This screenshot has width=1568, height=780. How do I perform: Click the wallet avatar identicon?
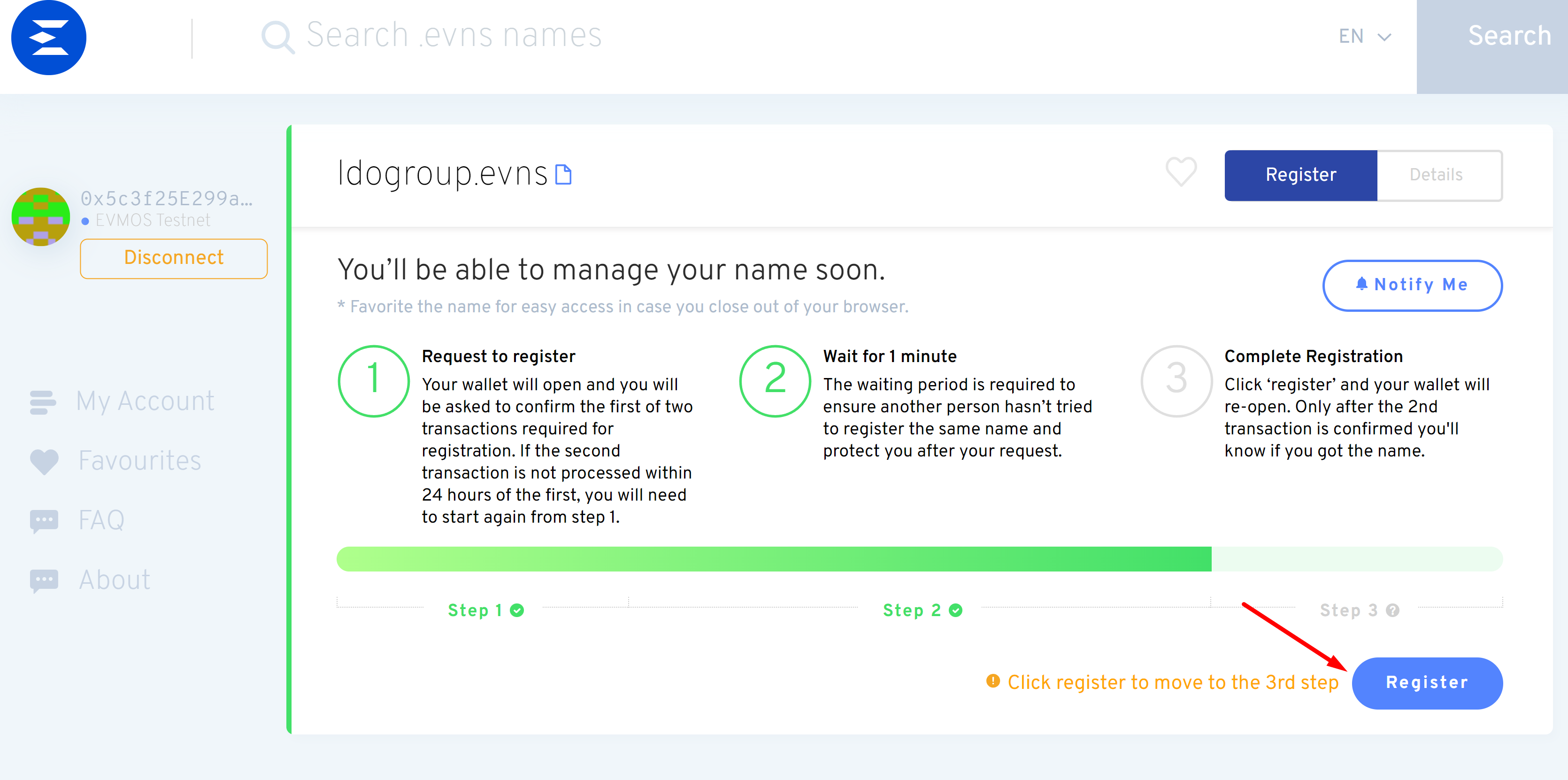pyautogui.click(x=41, y=217)
